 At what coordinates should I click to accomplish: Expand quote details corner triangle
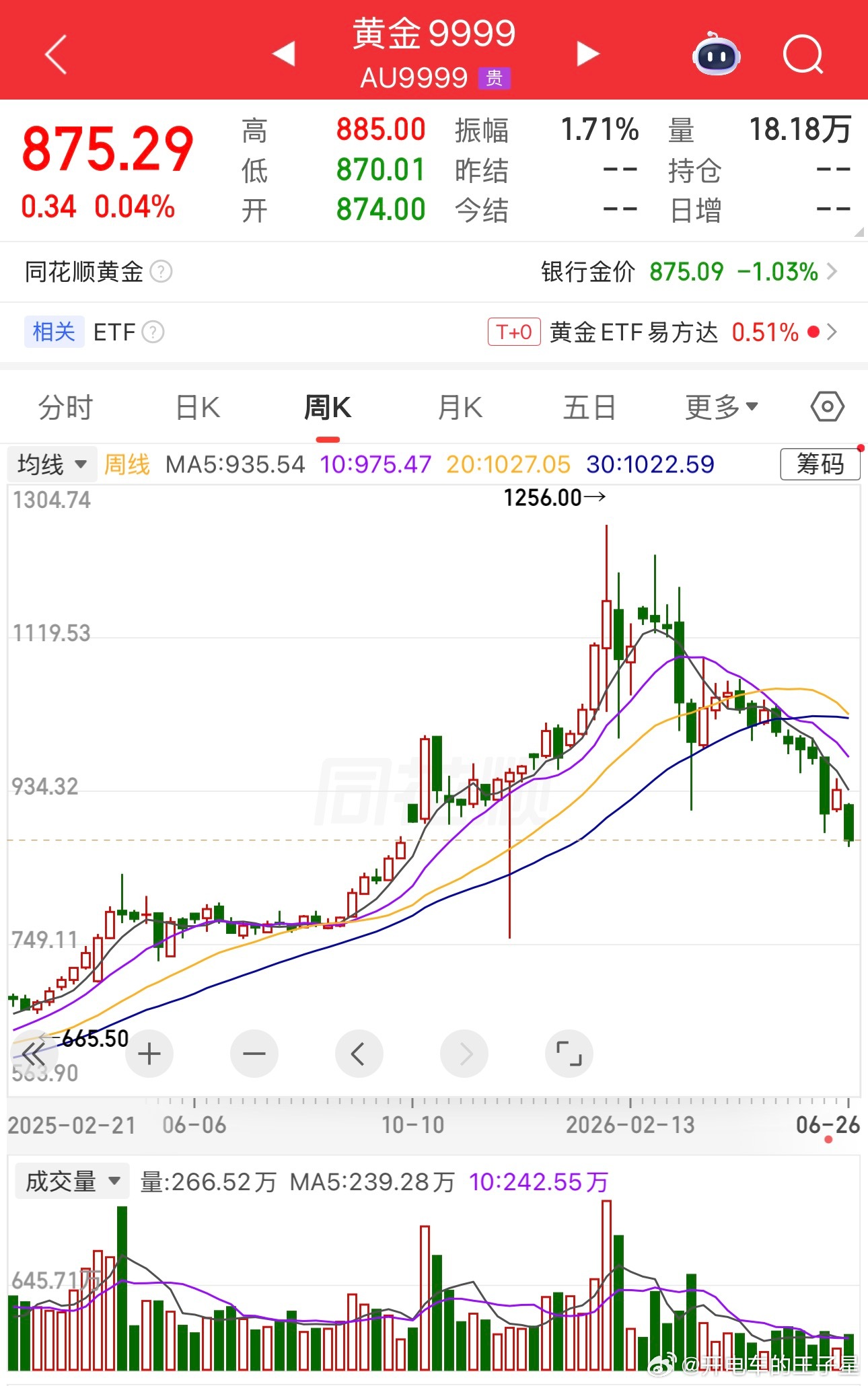click(859, 232)
